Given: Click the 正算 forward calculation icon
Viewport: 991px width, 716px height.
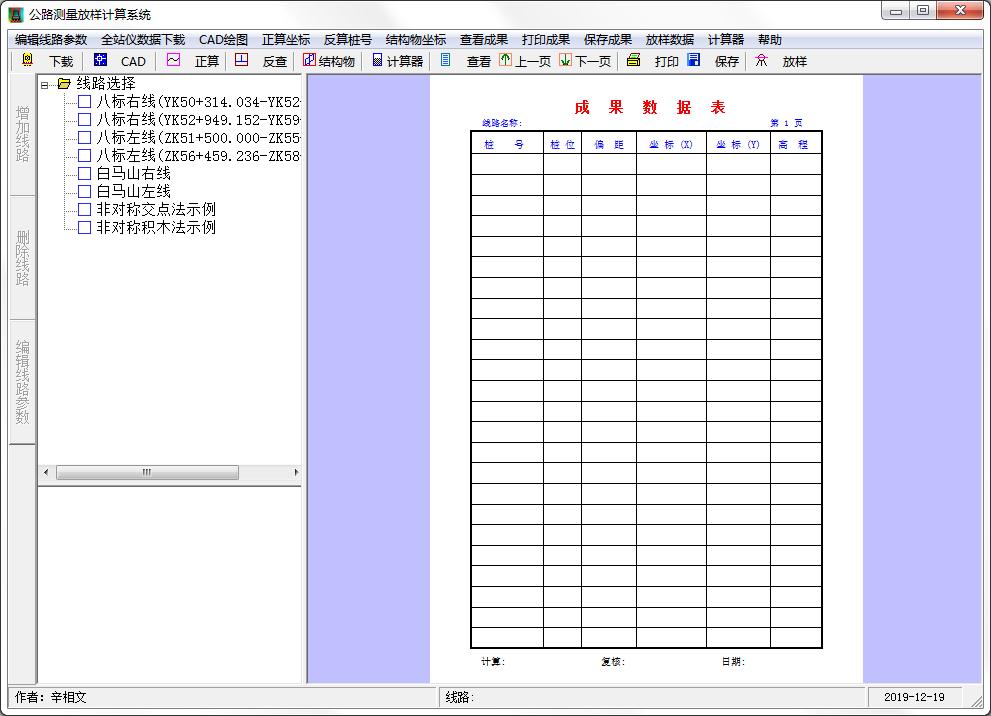Looking at the screenshot, I should click(x=173, y=61).
